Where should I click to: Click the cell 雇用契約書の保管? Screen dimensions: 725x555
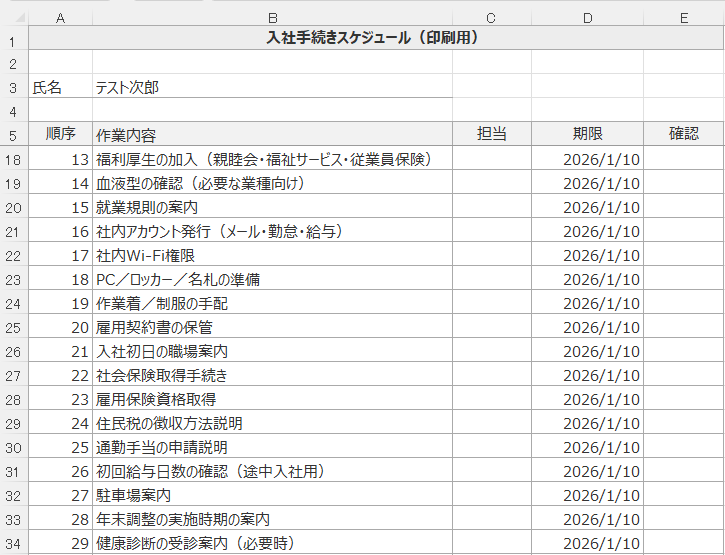[x=272, y=327]
